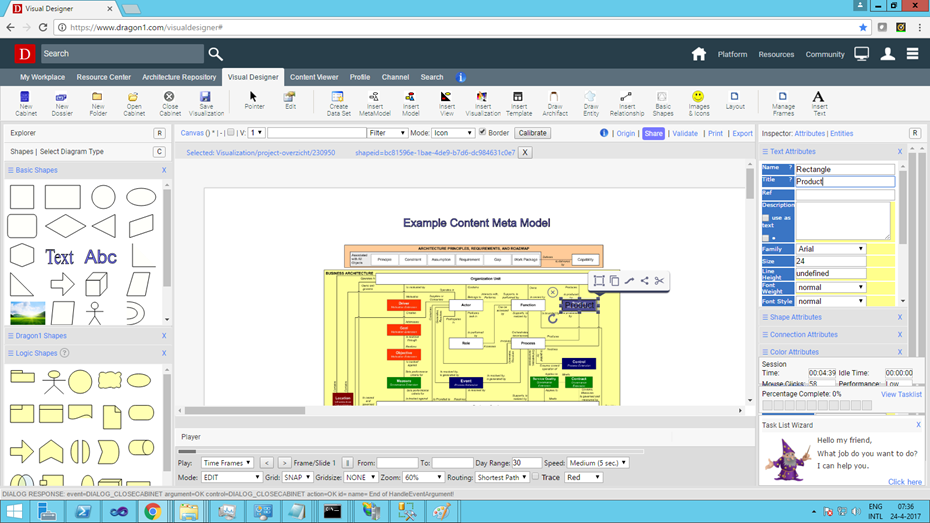Expand the font Family Arial dropdown
Image resolution: width=930 pixels, height=523 pixels.
coord(830,249)
